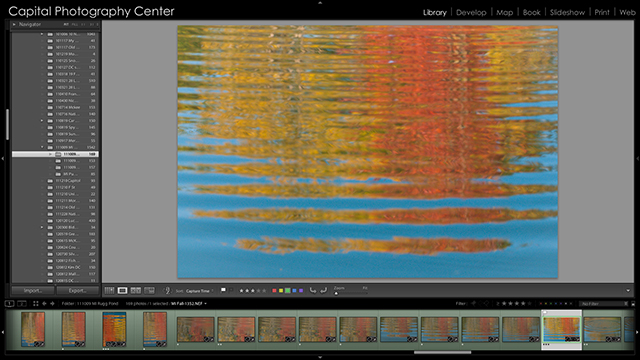Click the Export button
Viewport: 640px width, 360px height.
tap(78, 290)
